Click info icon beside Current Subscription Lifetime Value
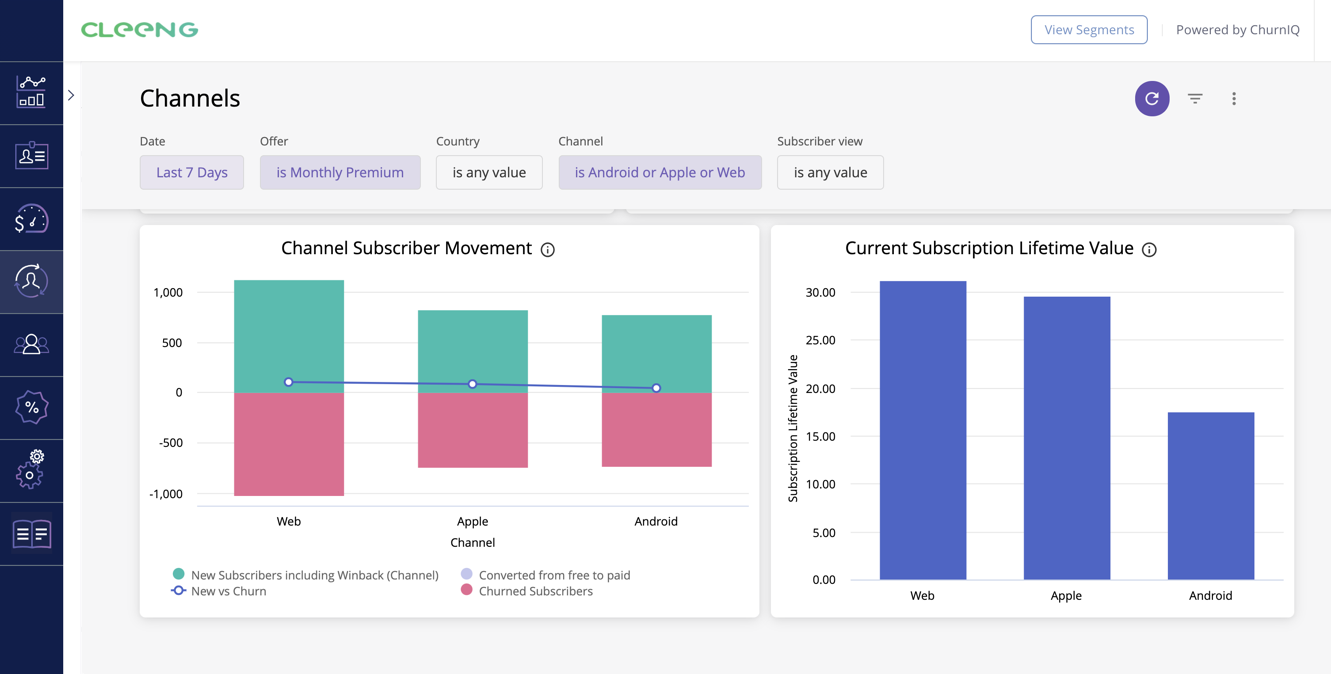 pos(1149,250)
